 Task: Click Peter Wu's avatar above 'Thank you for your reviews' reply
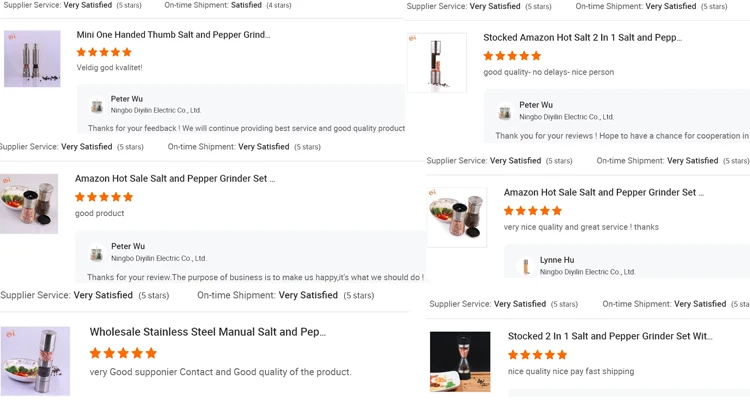pyautogui.click(x=505, y=111)
